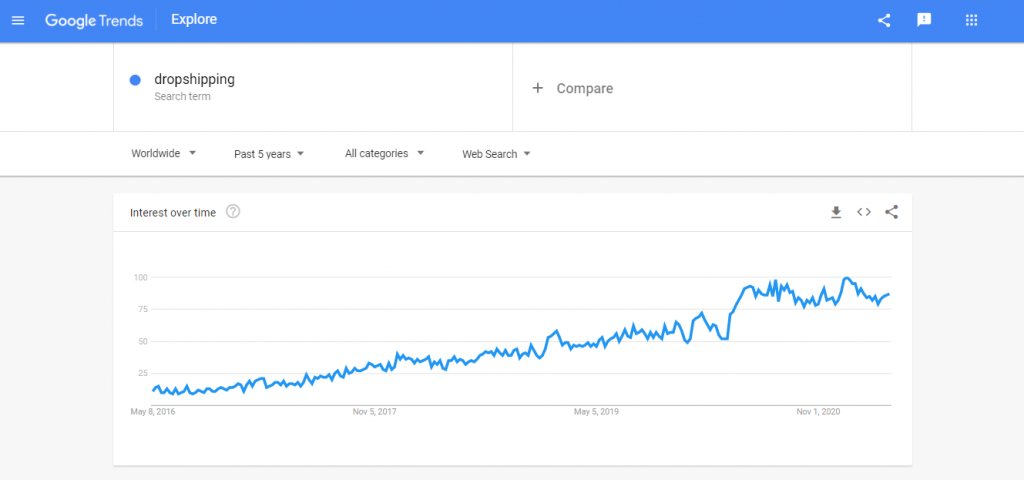Open the Past 5 years dropdown

tap(269, 154)
